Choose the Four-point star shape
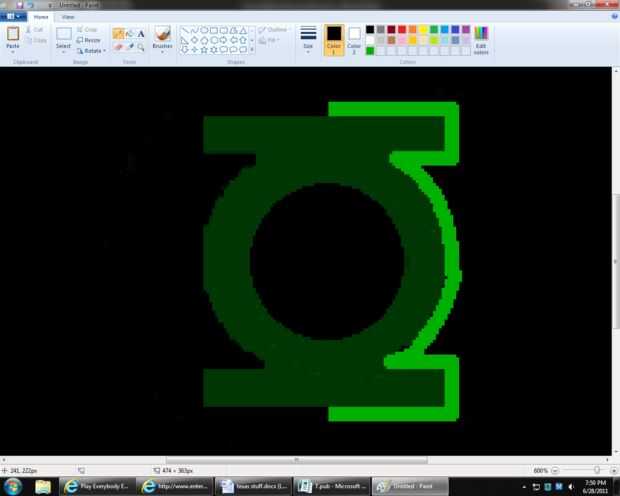The height and width of the screenshot is (496, 620). 195,50
